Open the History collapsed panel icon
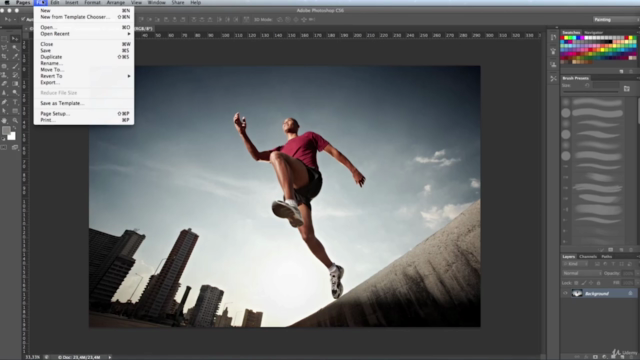Screen dimensions: 640x360 (553, 38)
